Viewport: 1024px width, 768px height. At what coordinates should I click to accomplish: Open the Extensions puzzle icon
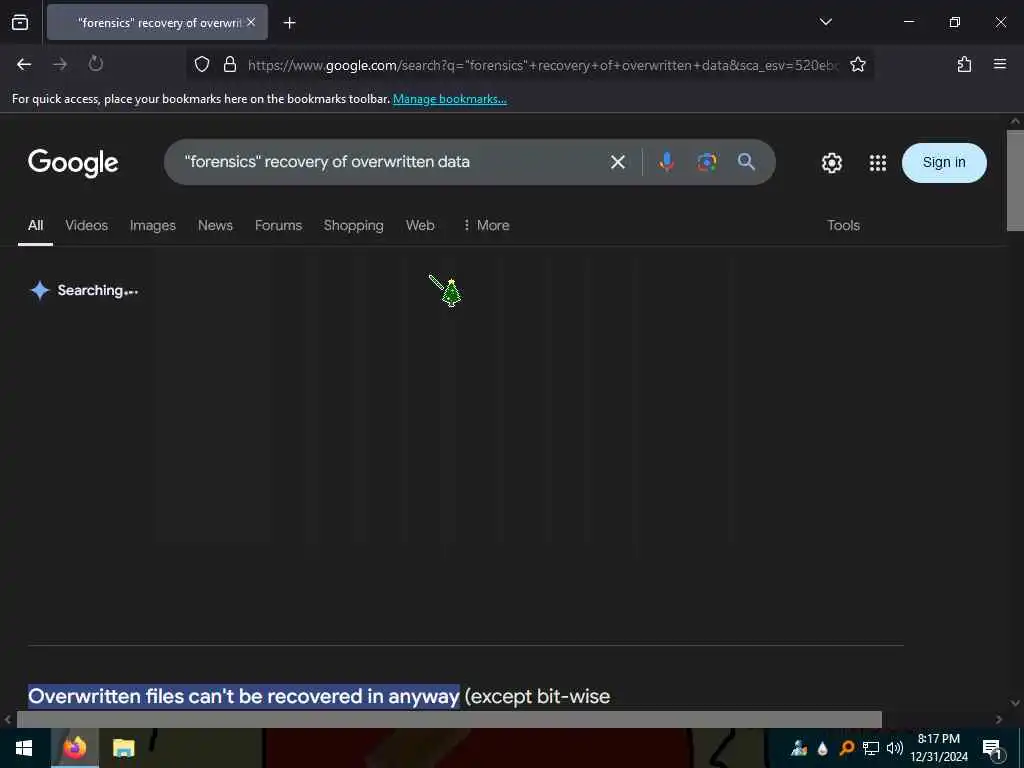pyautogui.click(x=964, y=64)
